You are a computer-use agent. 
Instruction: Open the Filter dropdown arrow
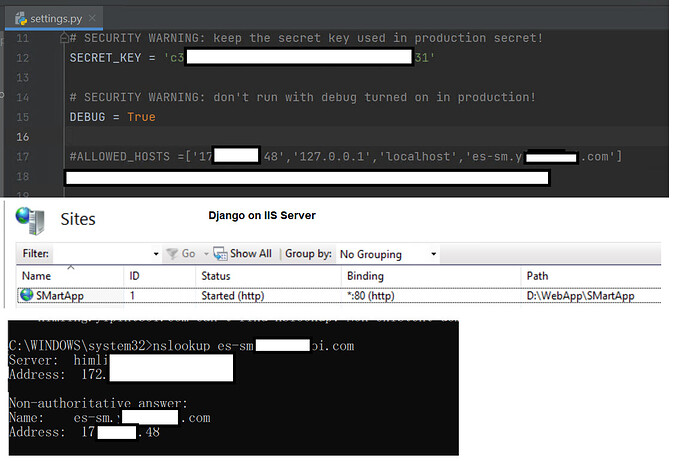(x=156, y=254)
